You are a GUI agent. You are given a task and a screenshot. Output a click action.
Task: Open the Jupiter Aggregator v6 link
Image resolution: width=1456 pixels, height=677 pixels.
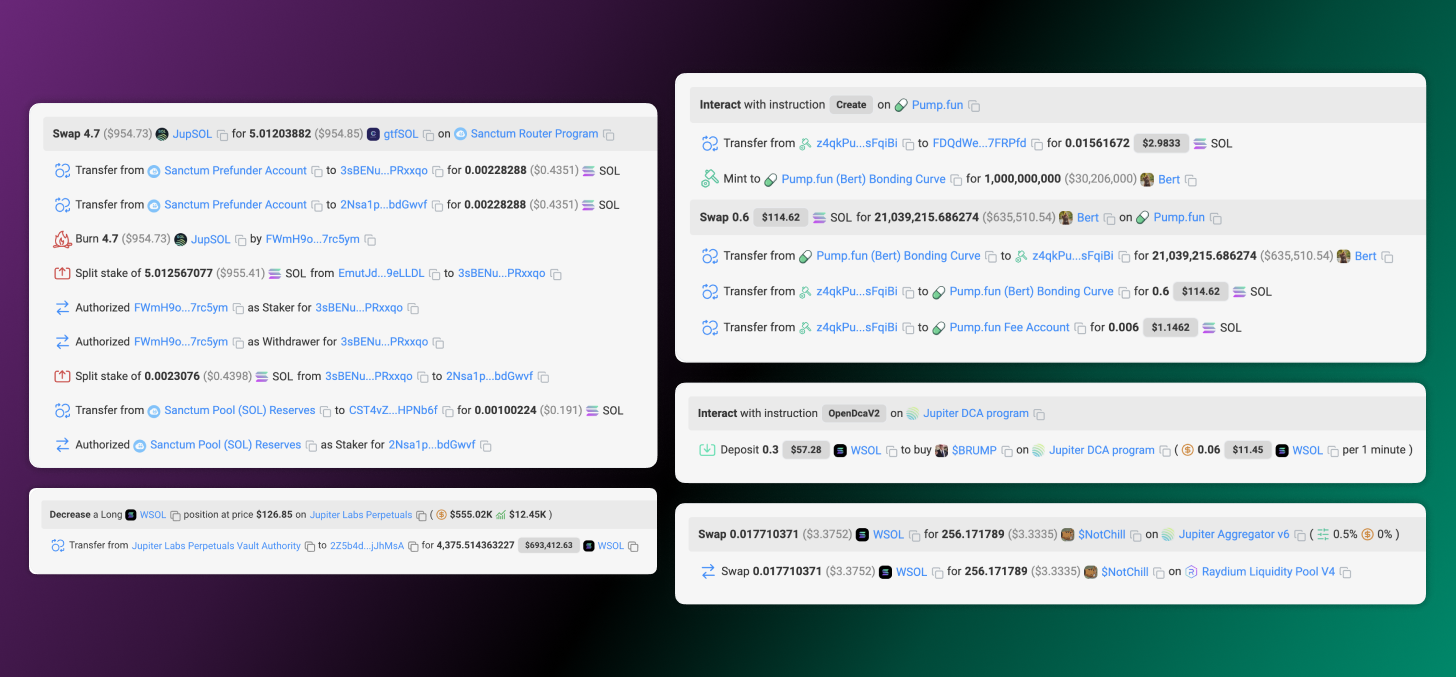pos(1234,534)
